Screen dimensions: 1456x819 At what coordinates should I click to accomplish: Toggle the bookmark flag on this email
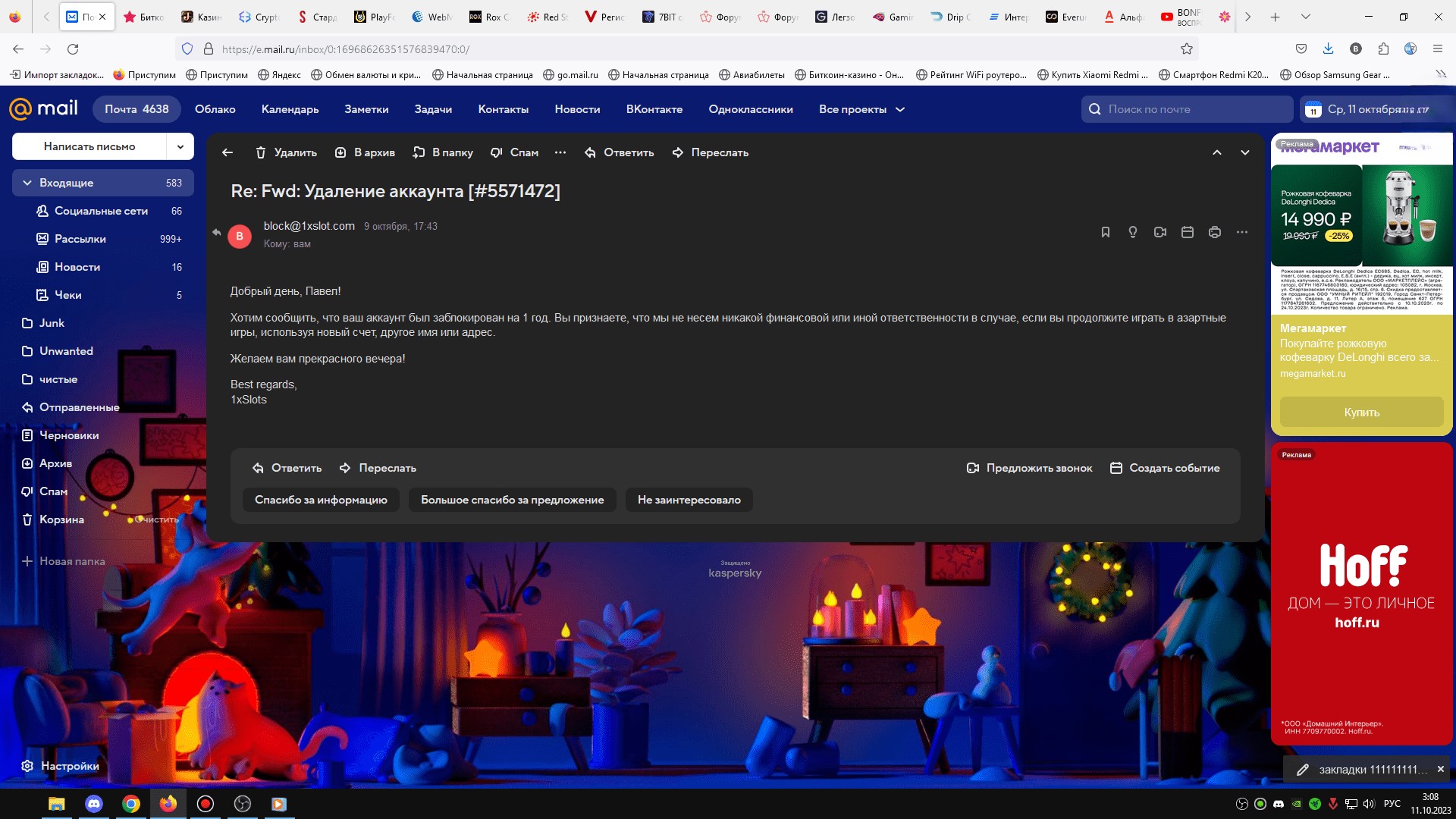1105,232
